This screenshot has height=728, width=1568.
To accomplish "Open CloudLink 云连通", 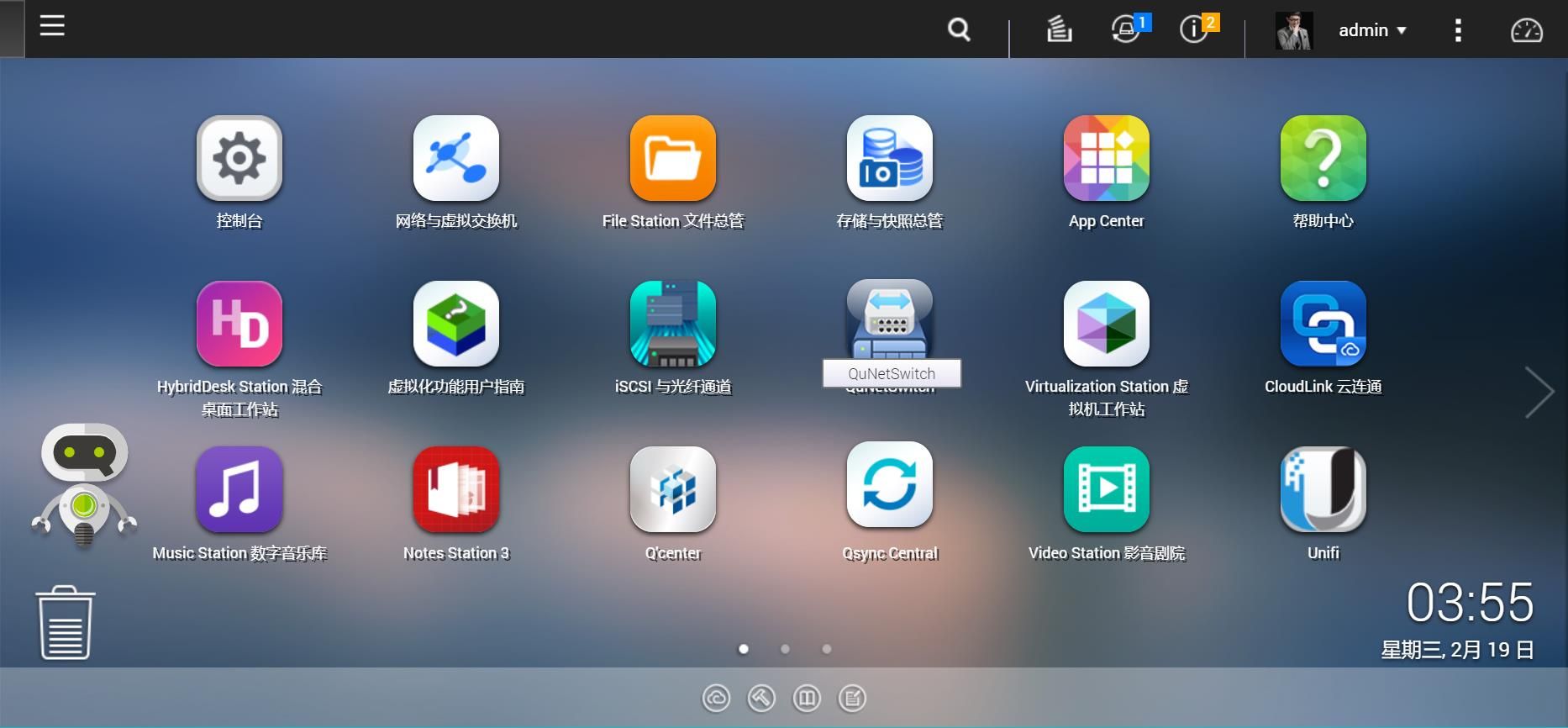I will point(1323,324).
